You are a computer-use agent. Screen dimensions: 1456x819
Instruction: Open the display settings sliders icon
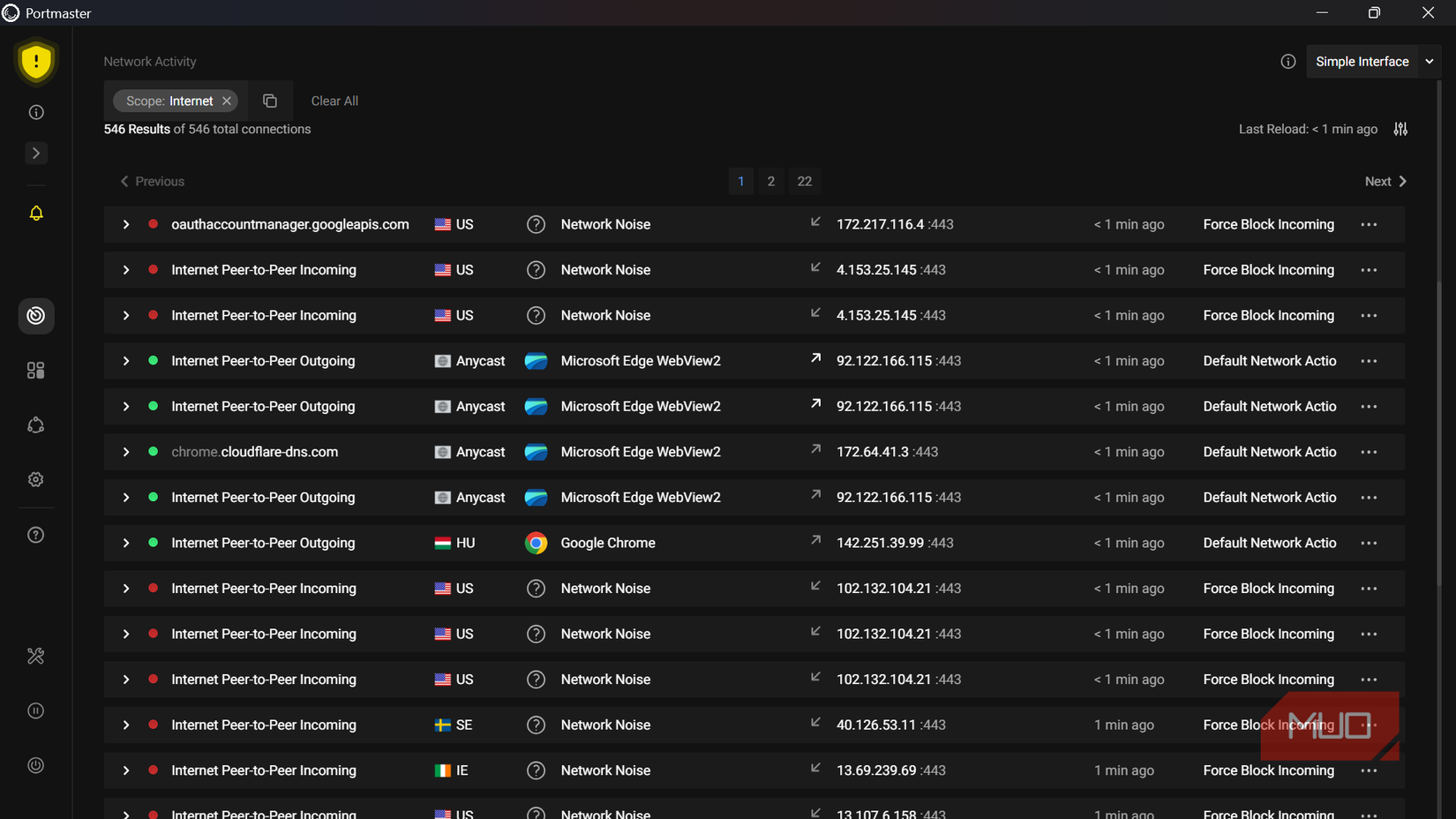1400,129
